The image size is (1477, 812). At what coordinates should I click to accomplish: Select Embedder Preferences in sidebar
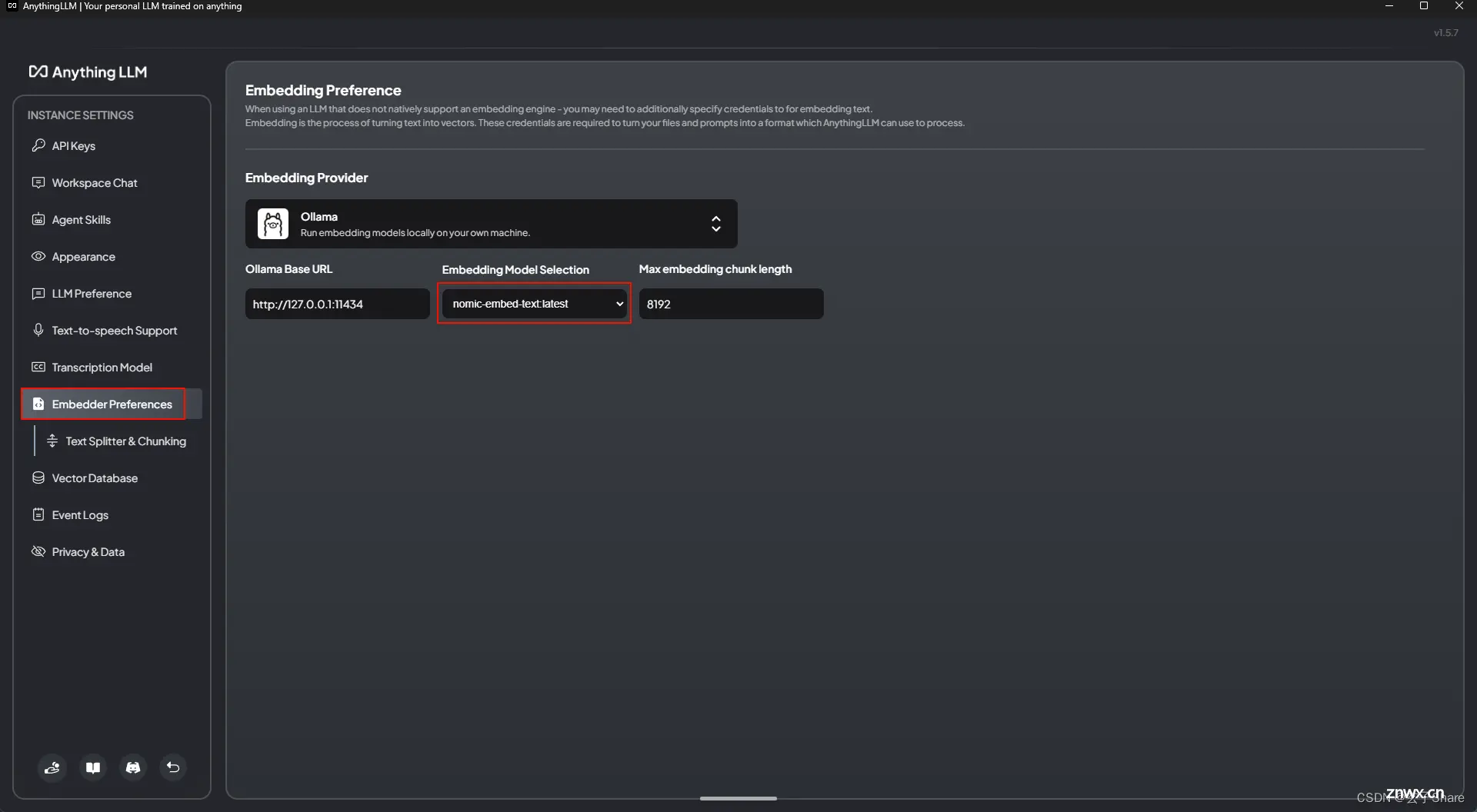pos(112,404)
